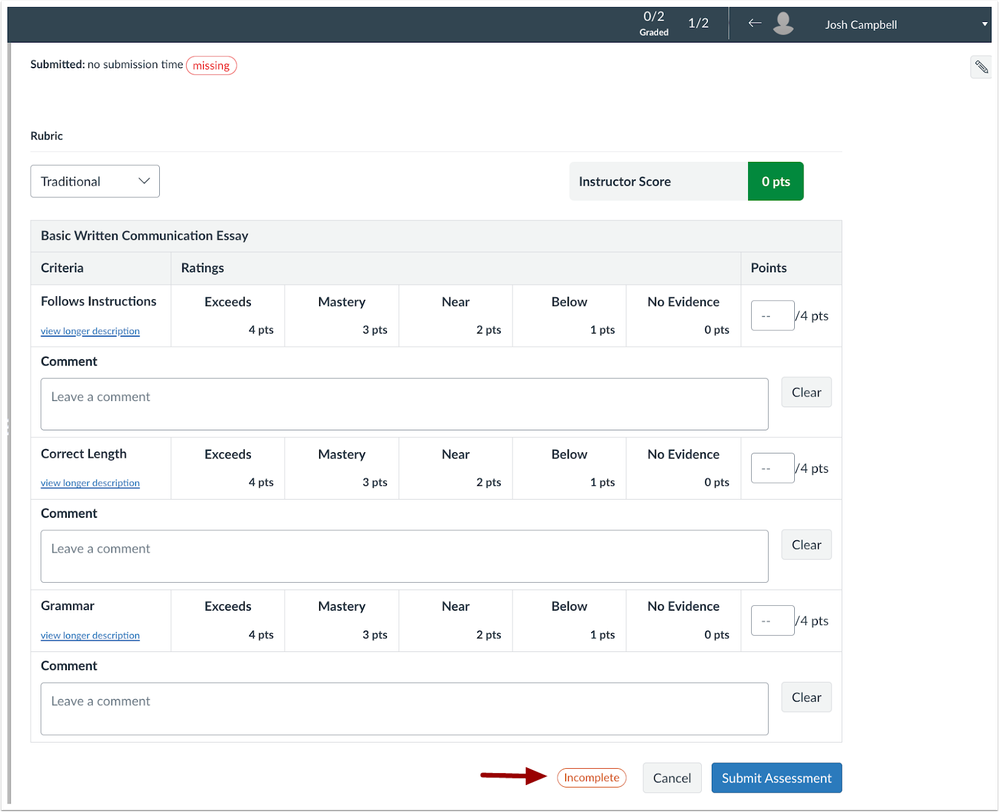Open the Traditional rubric view dropdown
This screenshot has height=812, width=999.
click(x=95, y=181)
